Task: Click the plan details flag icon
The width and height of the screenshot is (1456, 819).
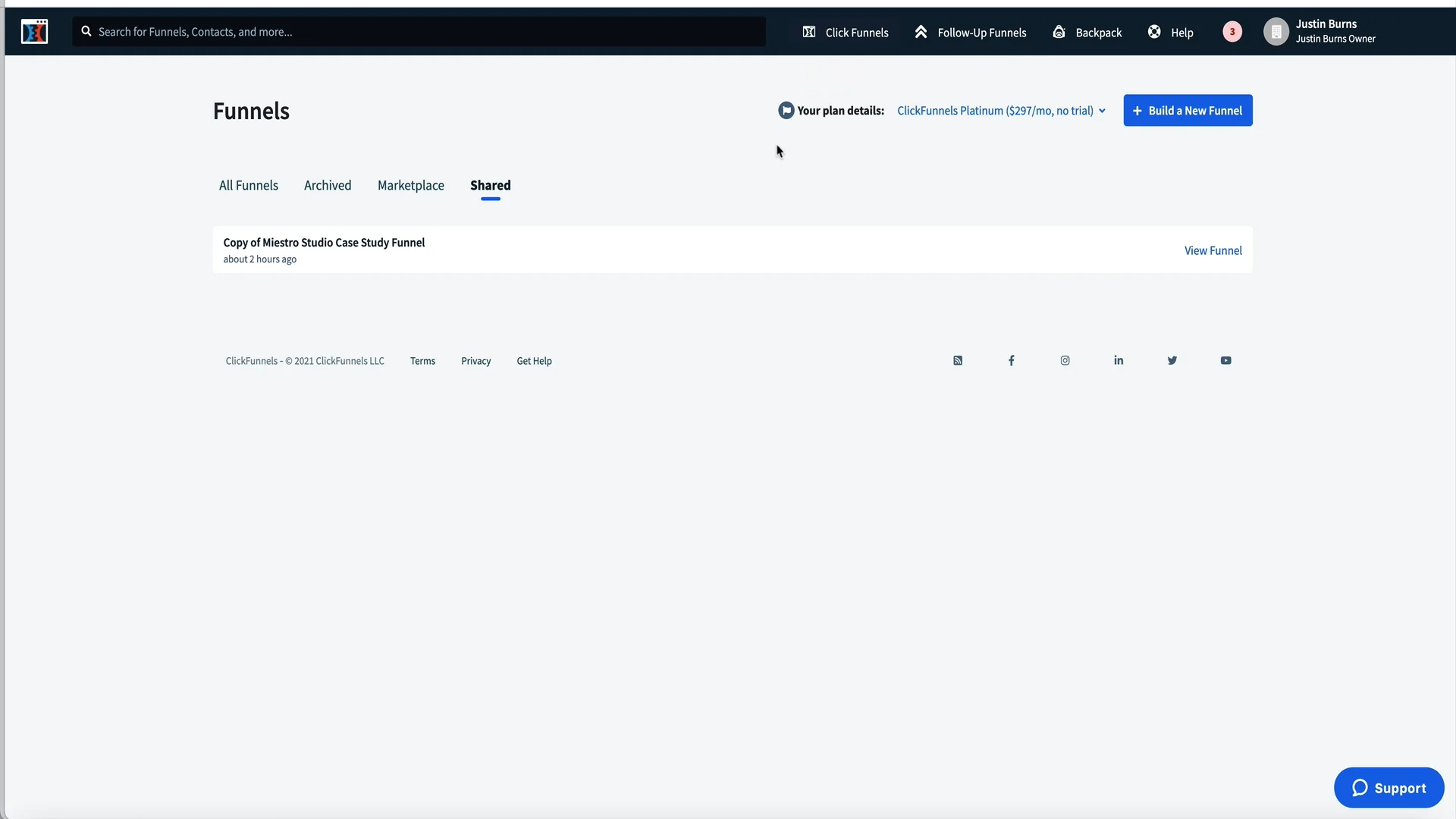Action: [786, 111]
